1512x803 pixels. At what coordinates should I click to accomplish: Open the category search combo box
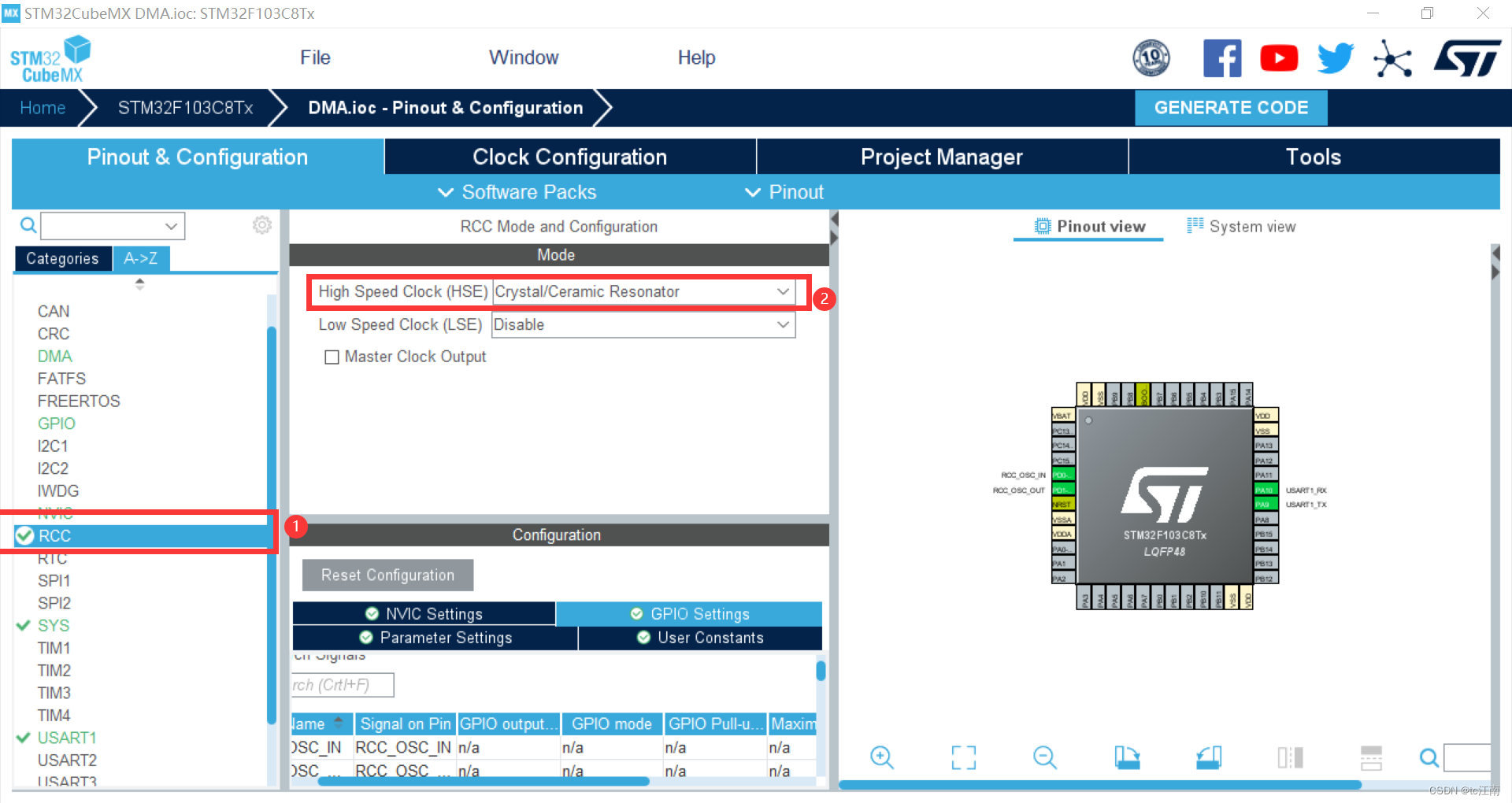pyautogui.click(x=113, y=226)
